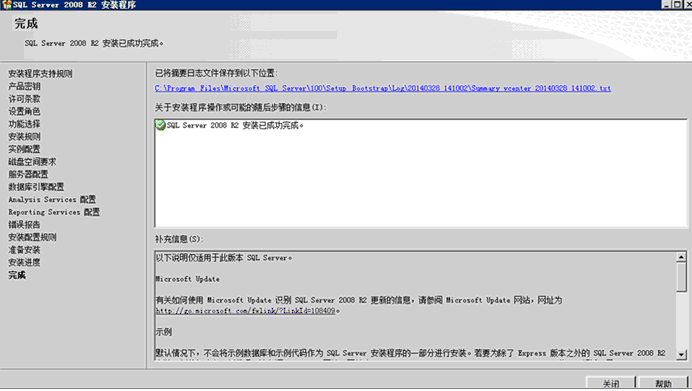
Task: Click the supplementary info scrollbar up arrow
Action: coord(681,257)
